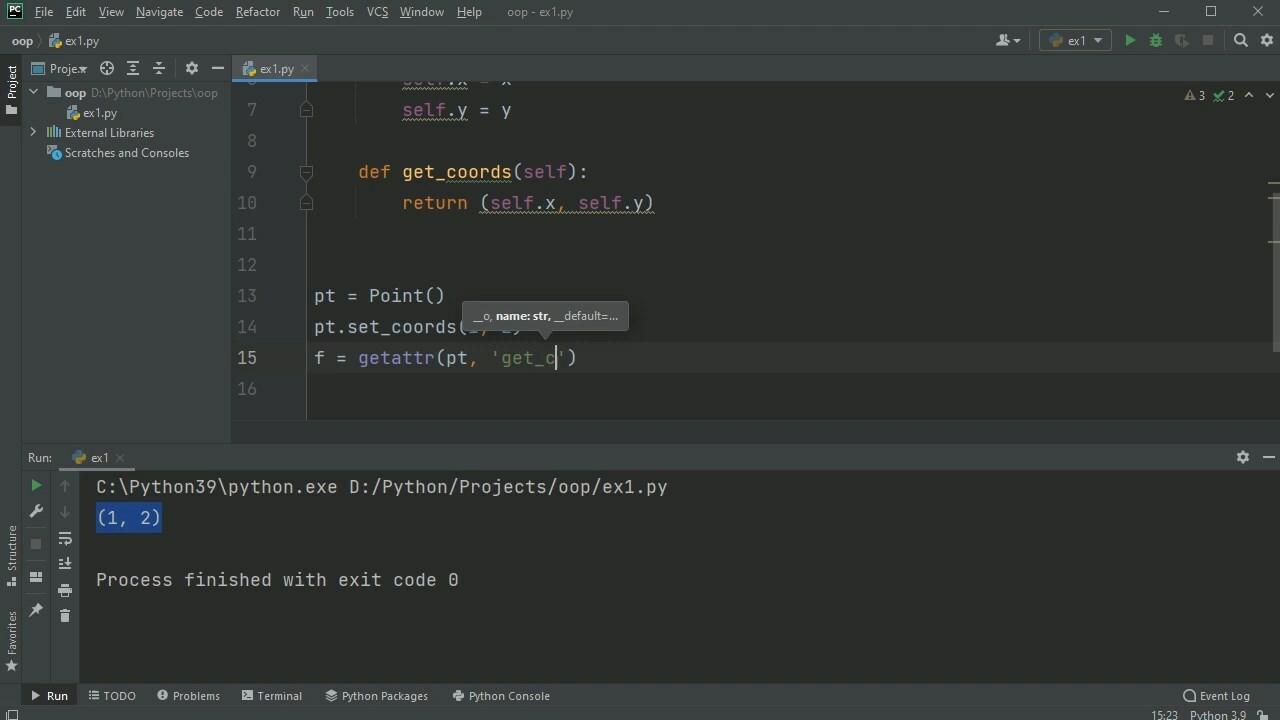1280x720 pixels.
Task: Click the fold end marker on line 10
Action: coord(306,203)
